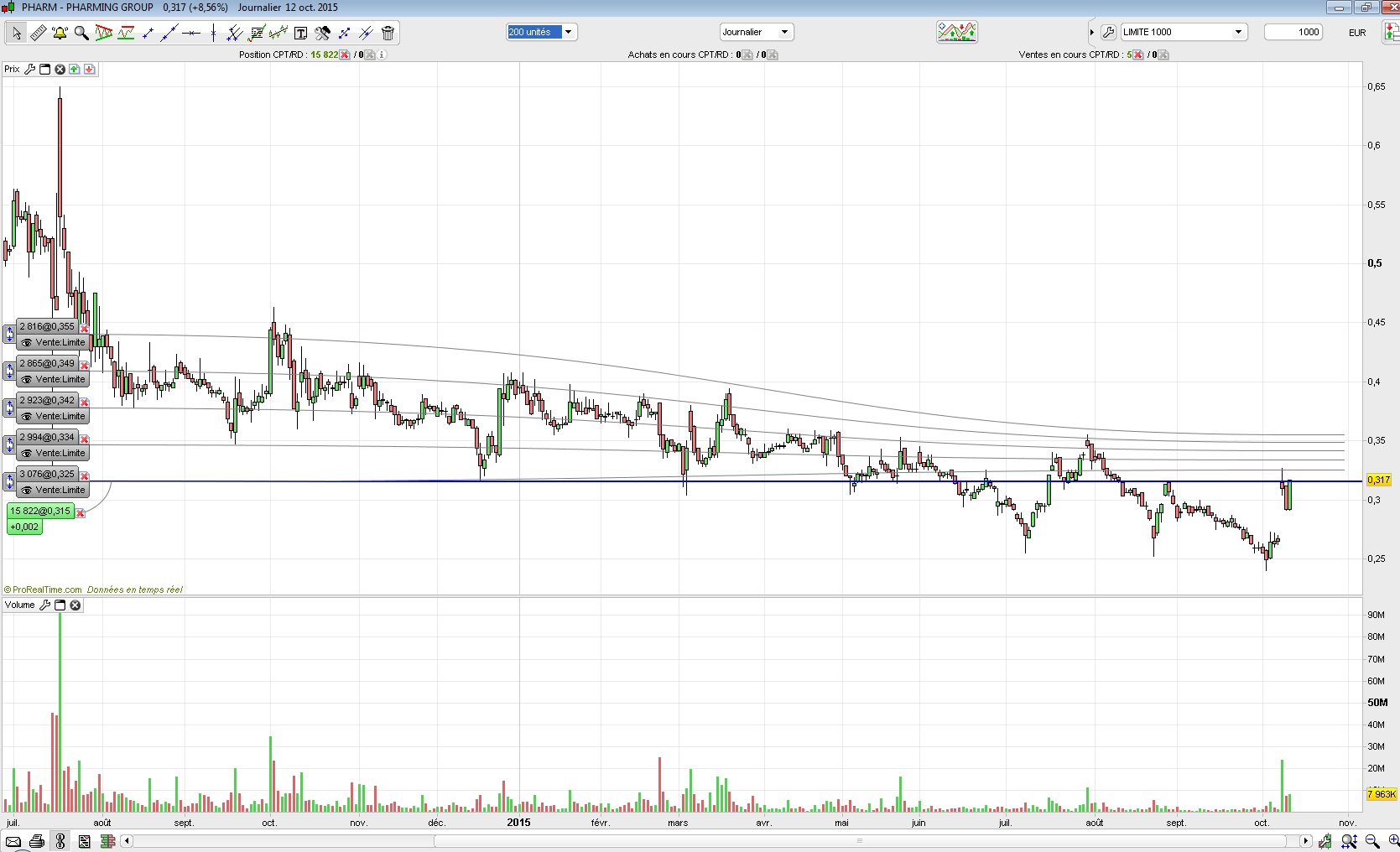Screen dimensions: 1400x852
Task: Toggle eye on the 2 923@0,342 sell order
Action: click(27, 416)
